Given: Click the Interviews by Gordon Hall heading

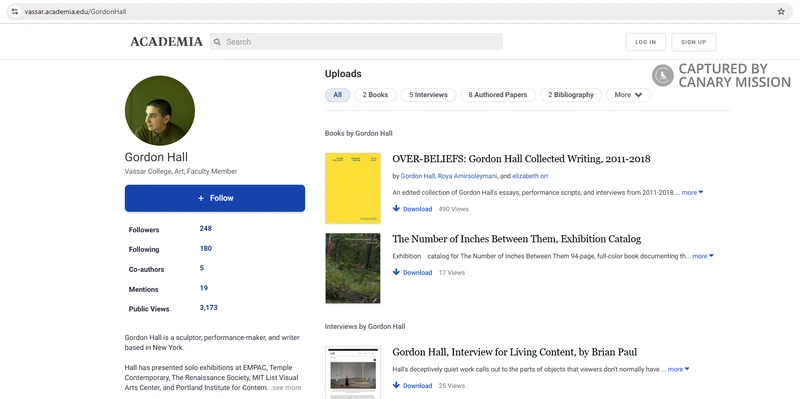Looking at the screenshot, I should pyautogui.click(x=365, y=326).
